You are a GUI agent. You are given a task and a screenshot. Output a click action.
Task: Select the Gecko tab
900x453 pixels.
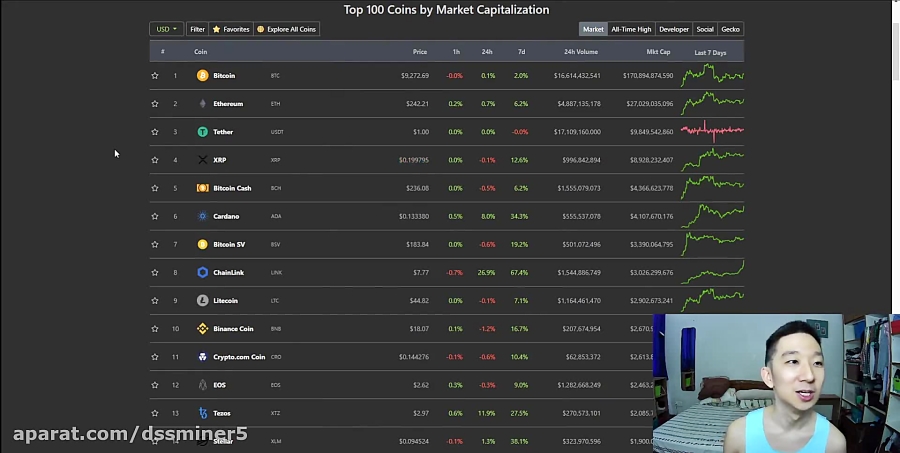point(730,29)
